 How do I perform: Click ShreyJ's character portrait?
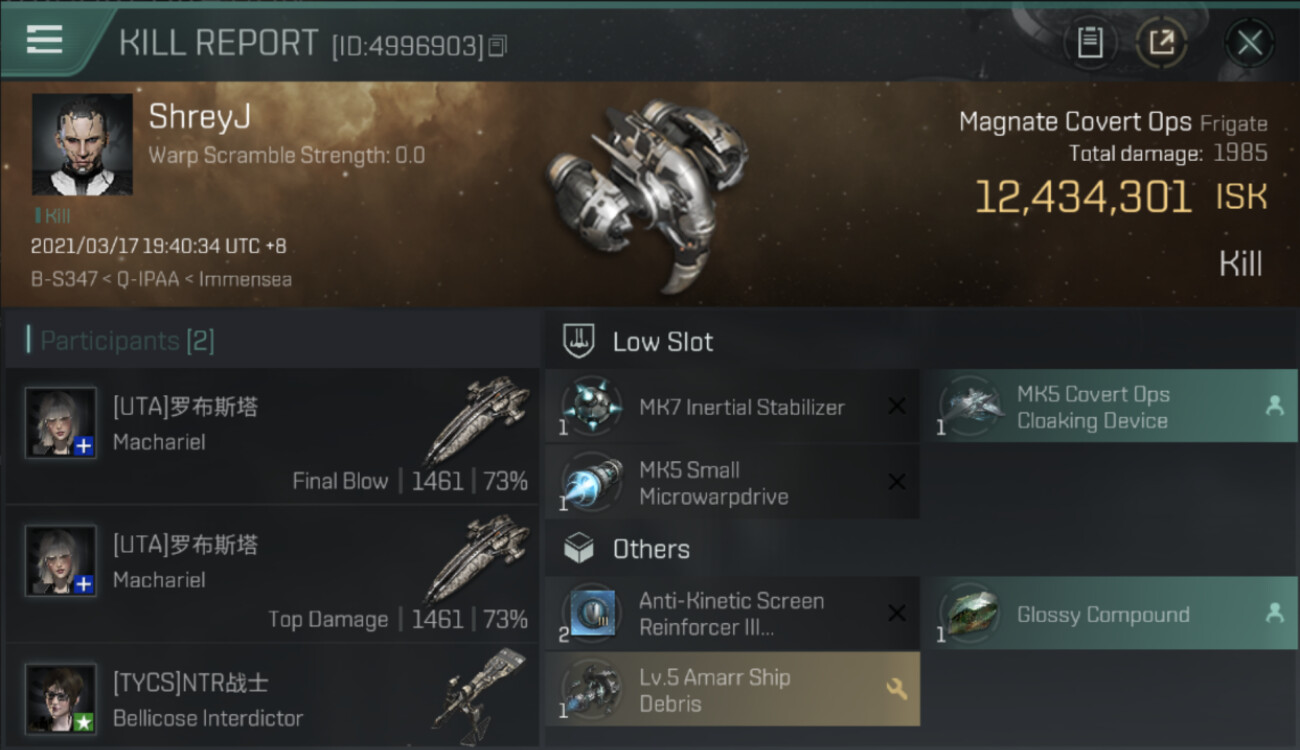click(x=82, y=144)
